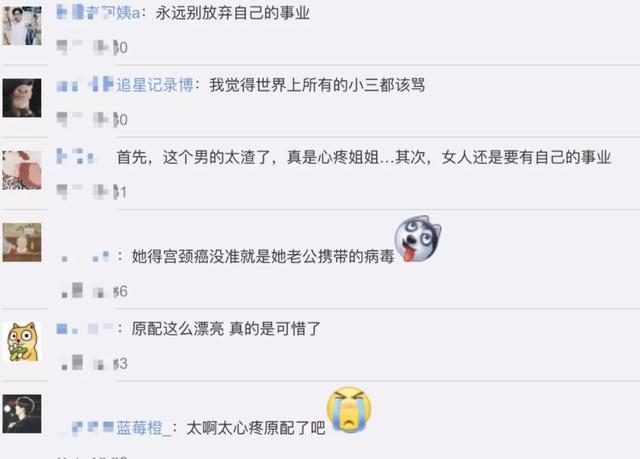This screenshot has width=640, height=459.
Task: Click like count 6 under 宫颈癌 comment
Action: tap(121, 291)
